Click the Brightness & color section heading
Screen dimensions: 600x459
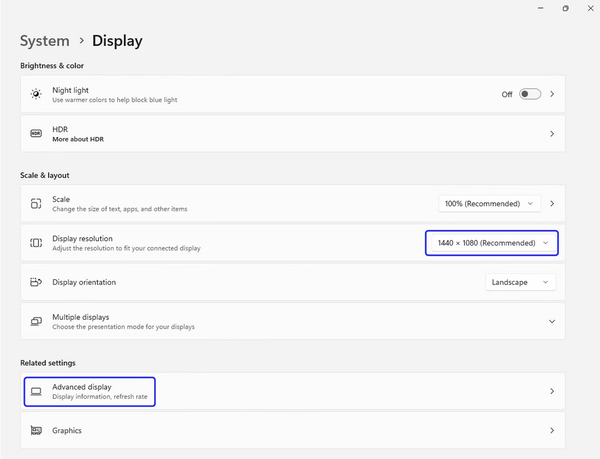pos(52,66)
